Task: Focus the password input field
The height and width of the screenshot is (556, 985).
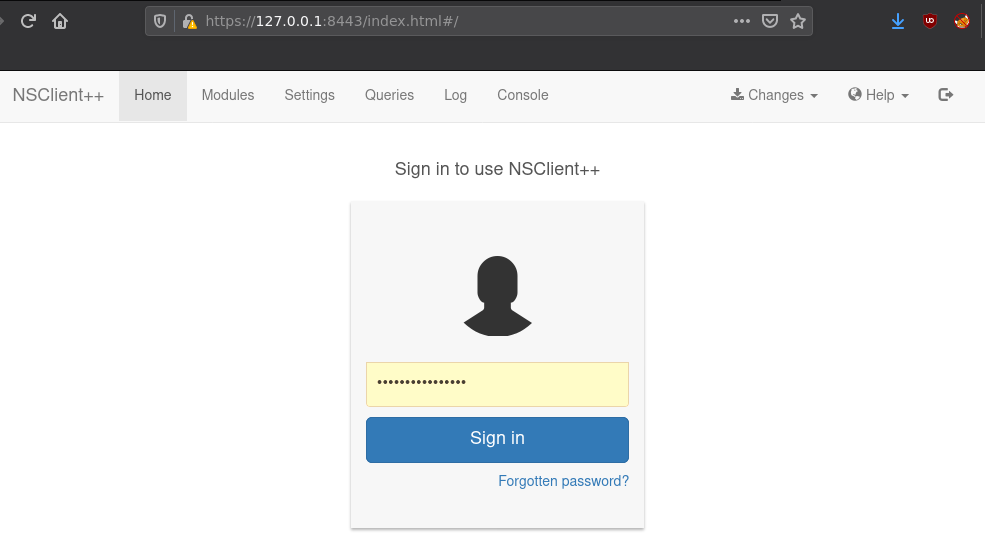Action: pos(497,384)
